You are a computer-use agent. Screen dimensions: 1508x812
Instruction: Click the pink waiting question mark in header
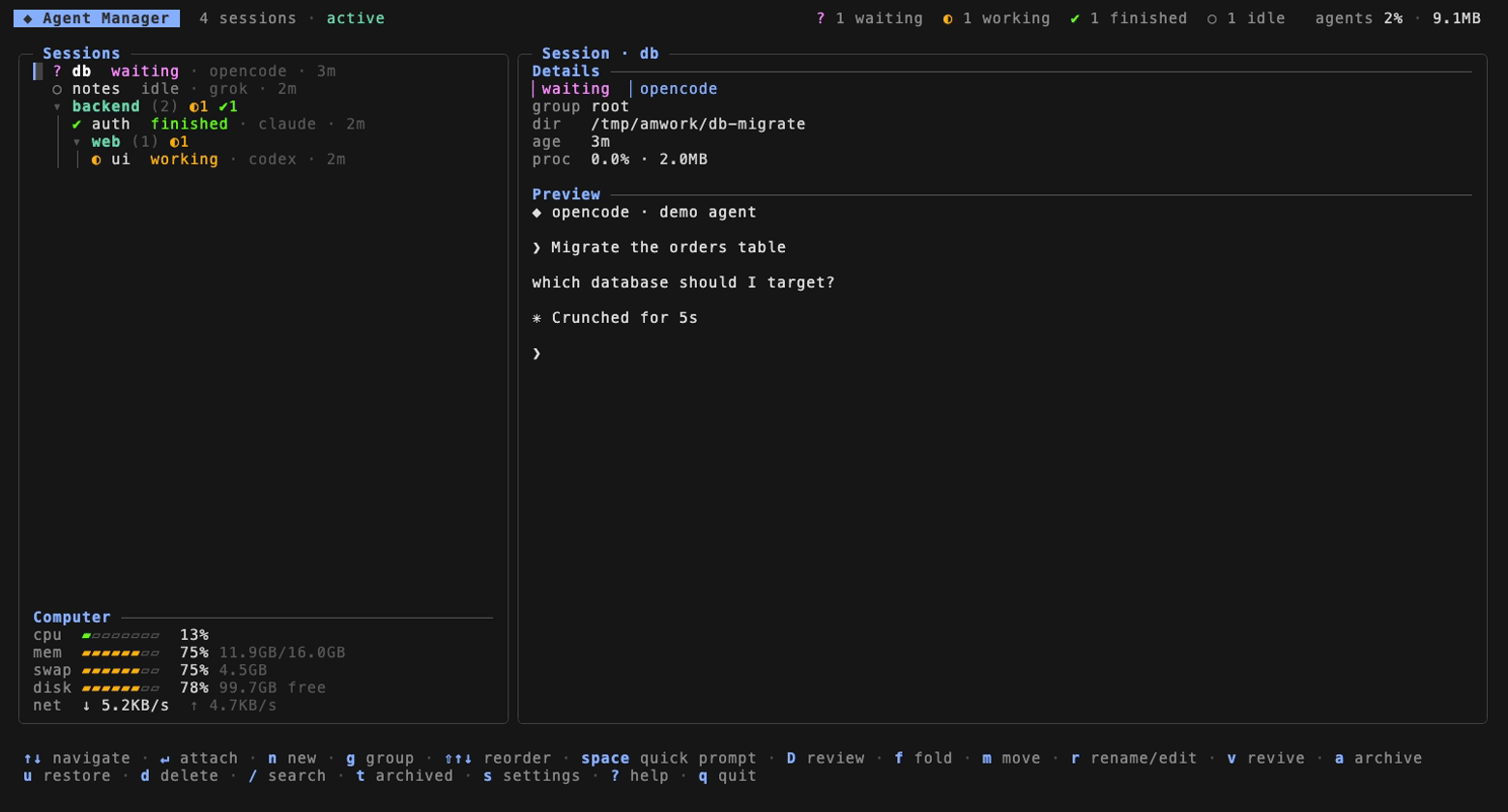click(x=821, y=18)
